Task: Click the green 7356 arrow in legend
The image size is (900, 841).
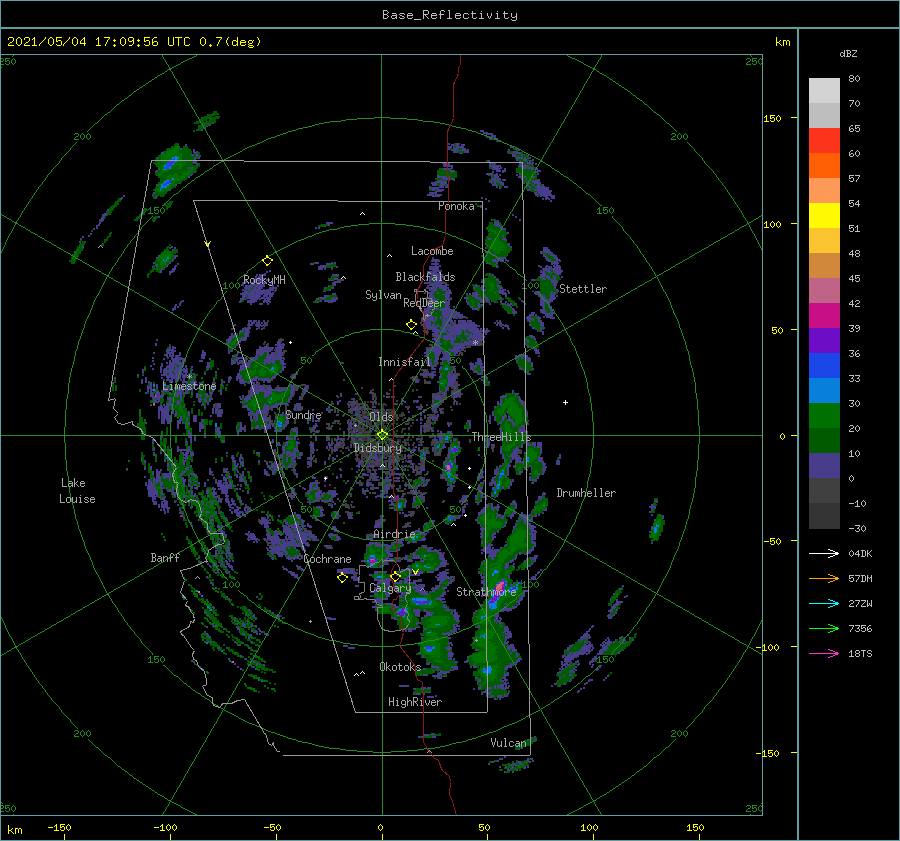Action: click(824, 629)
